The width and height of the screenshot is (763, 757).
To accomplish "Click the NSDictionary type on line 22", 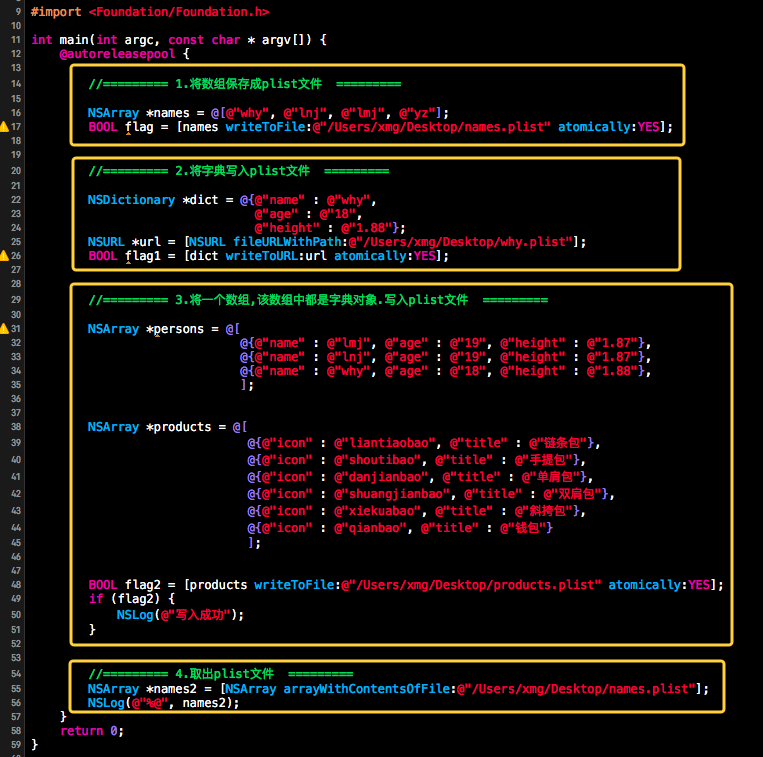I will click(x=131, y=200).
